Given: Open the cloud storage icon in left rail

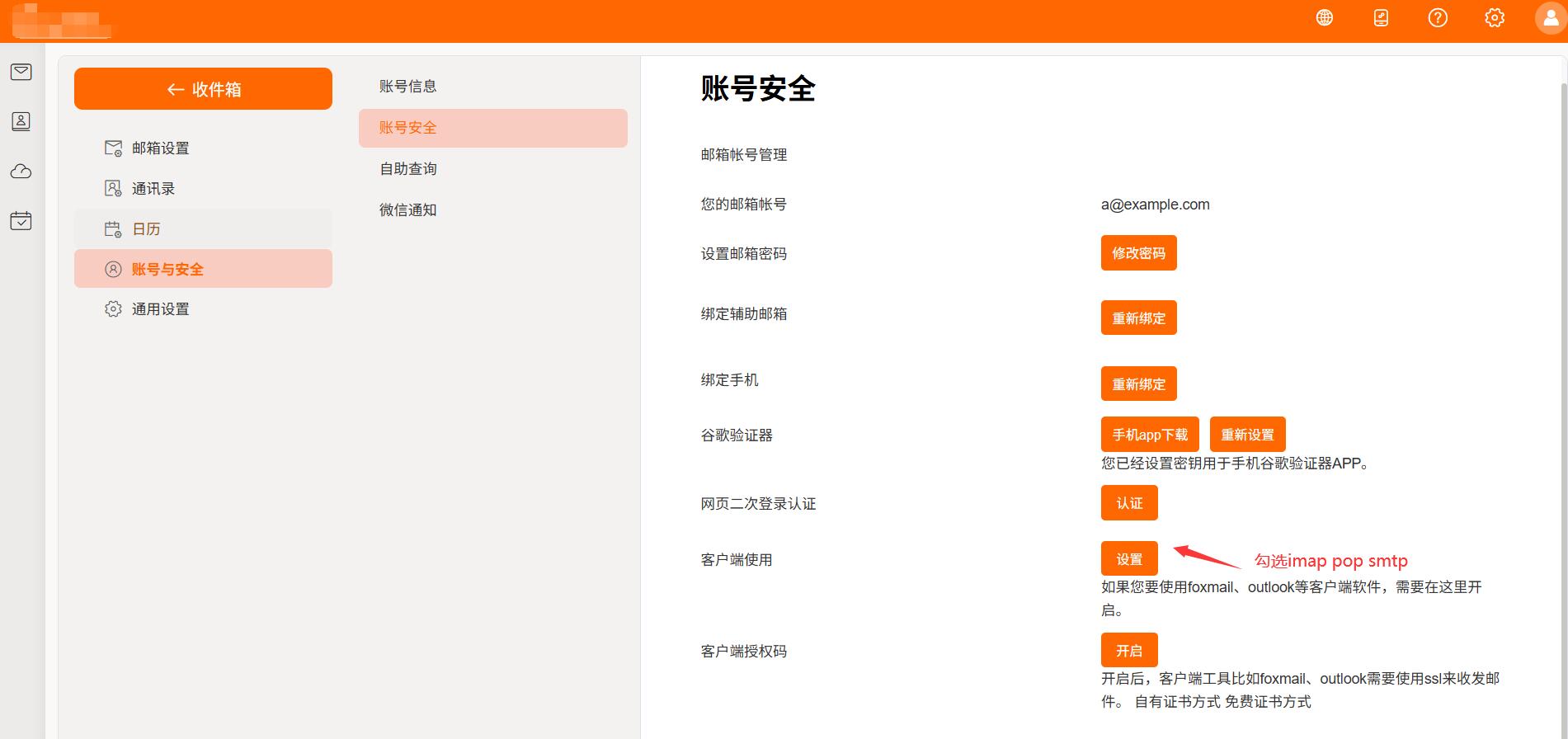Looking at the screenshot, I should 21,172.
